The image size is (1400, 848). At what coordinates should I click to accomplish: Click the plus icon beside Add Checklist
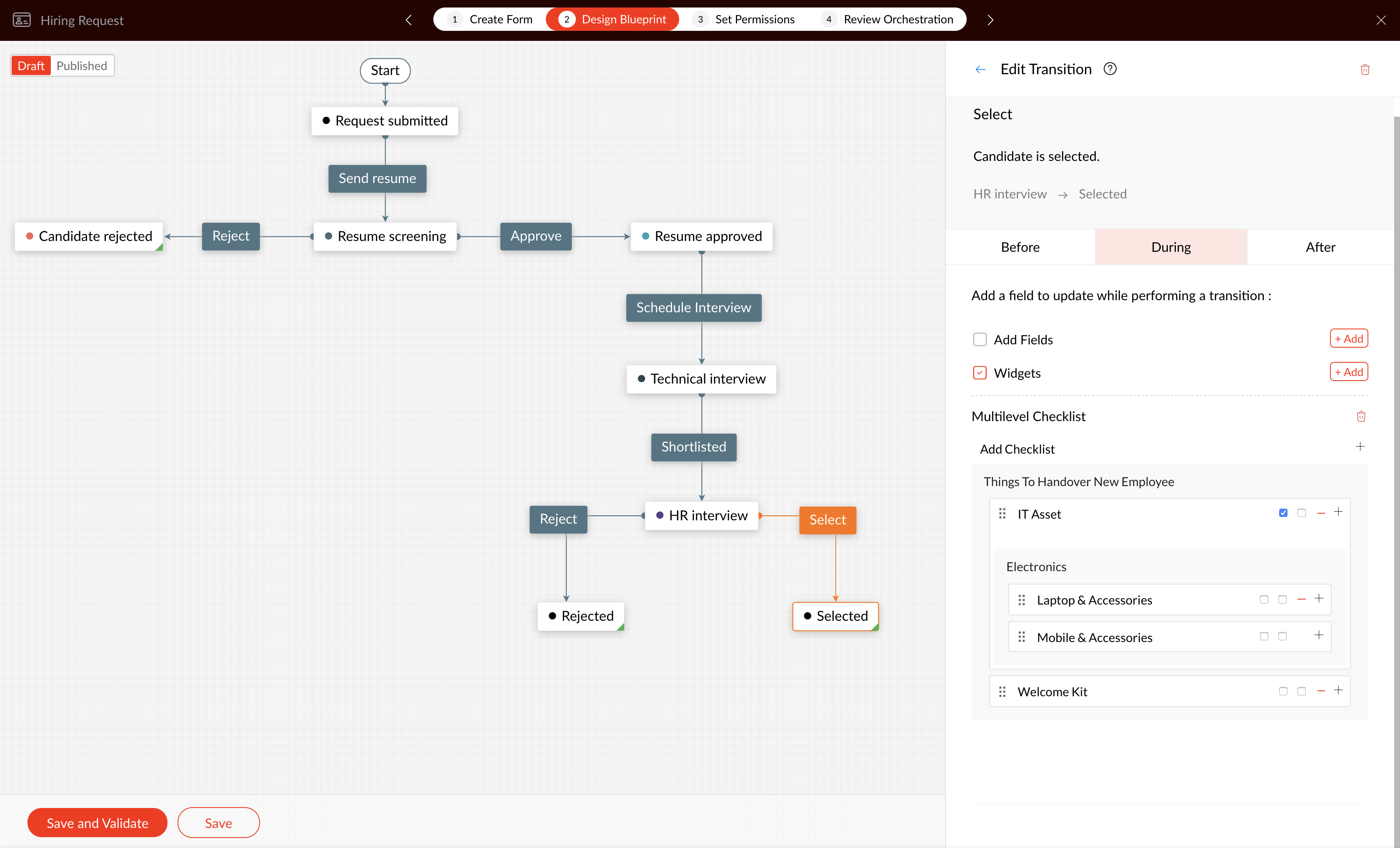(1360, 447)
